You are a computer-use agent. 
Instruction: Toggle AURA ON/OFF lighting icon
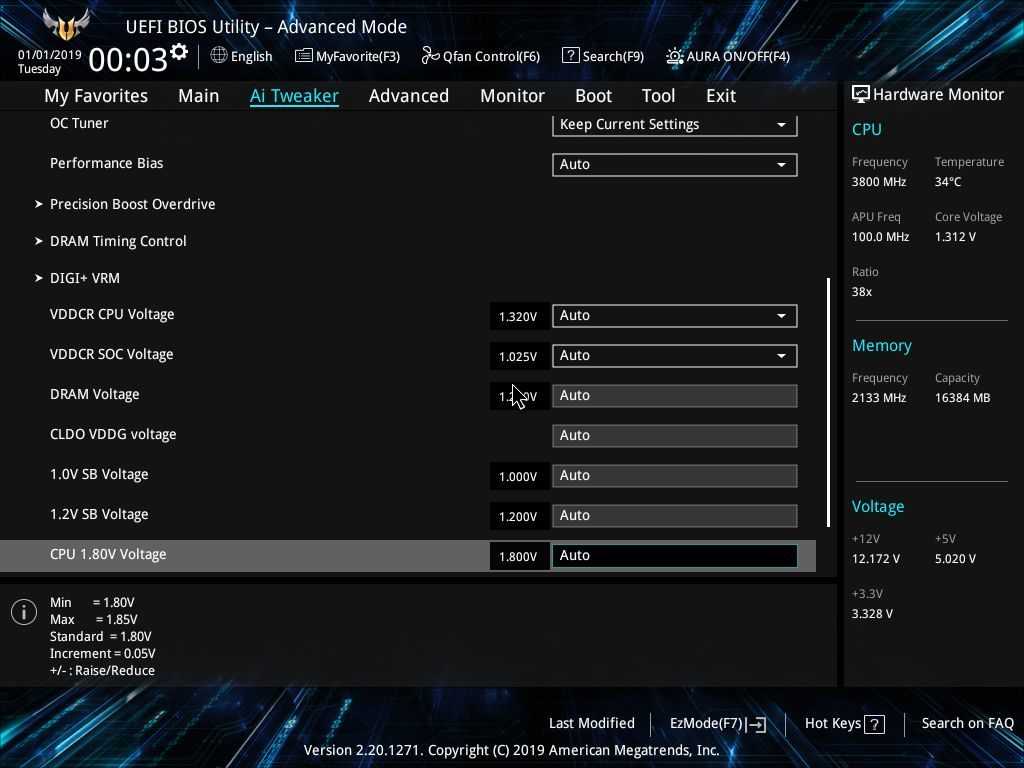click(x=675, y=56)
